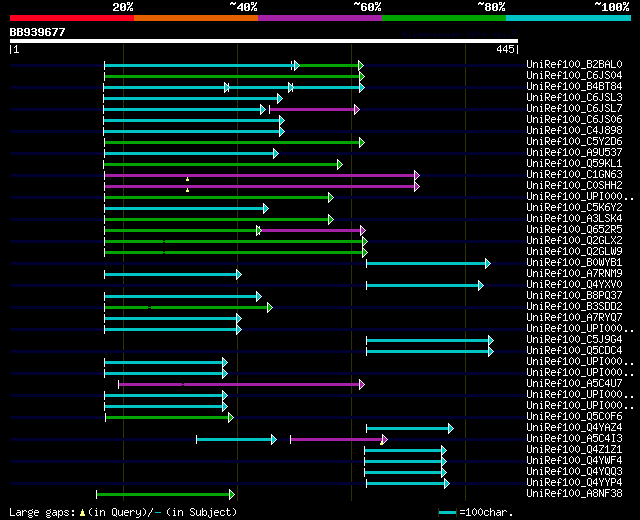Select the UniRef100_Q4Z1Z1 label

(x=574, y=450)
